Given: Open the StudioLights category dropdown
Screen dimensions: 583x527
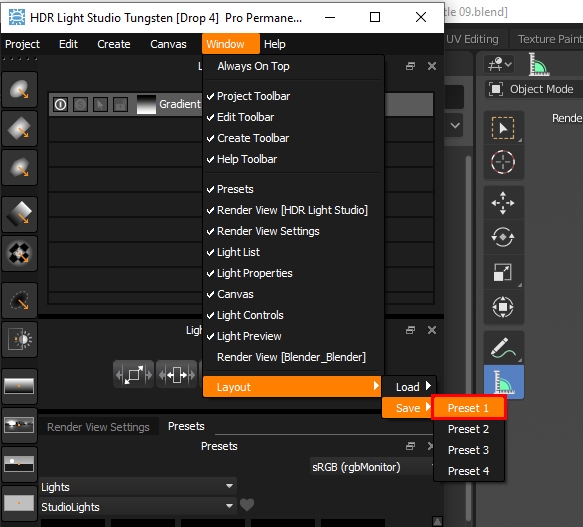Looking at the screenshot, I should (x=138, y=507).
